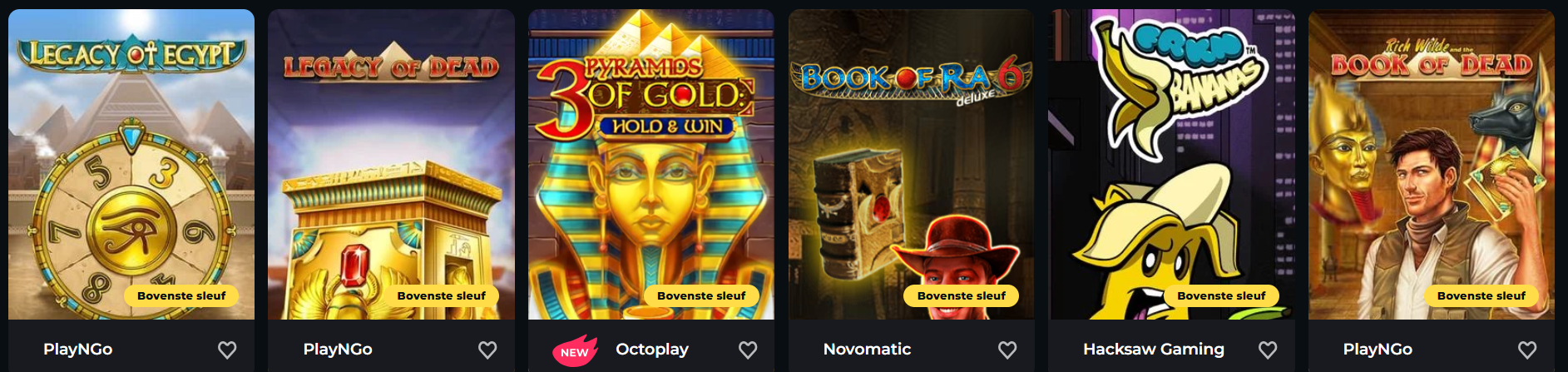
Task: Select the Novomatic provider label
Action: coord(867,350)
